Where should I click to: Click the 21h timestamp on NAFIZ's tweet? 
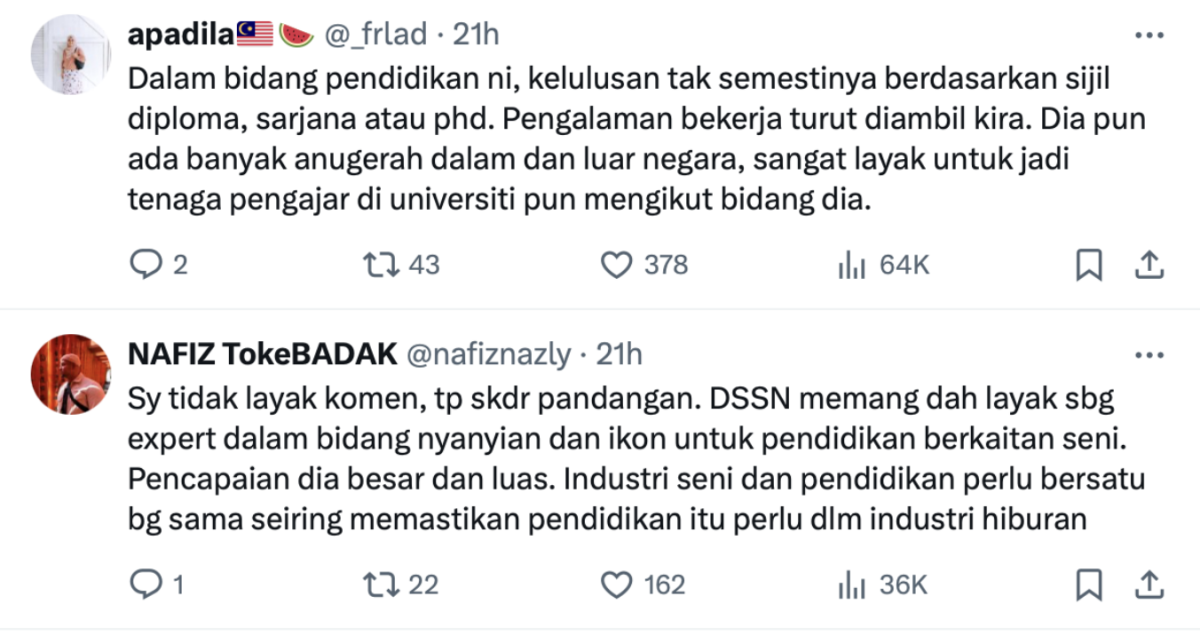[x=618, y=354]
